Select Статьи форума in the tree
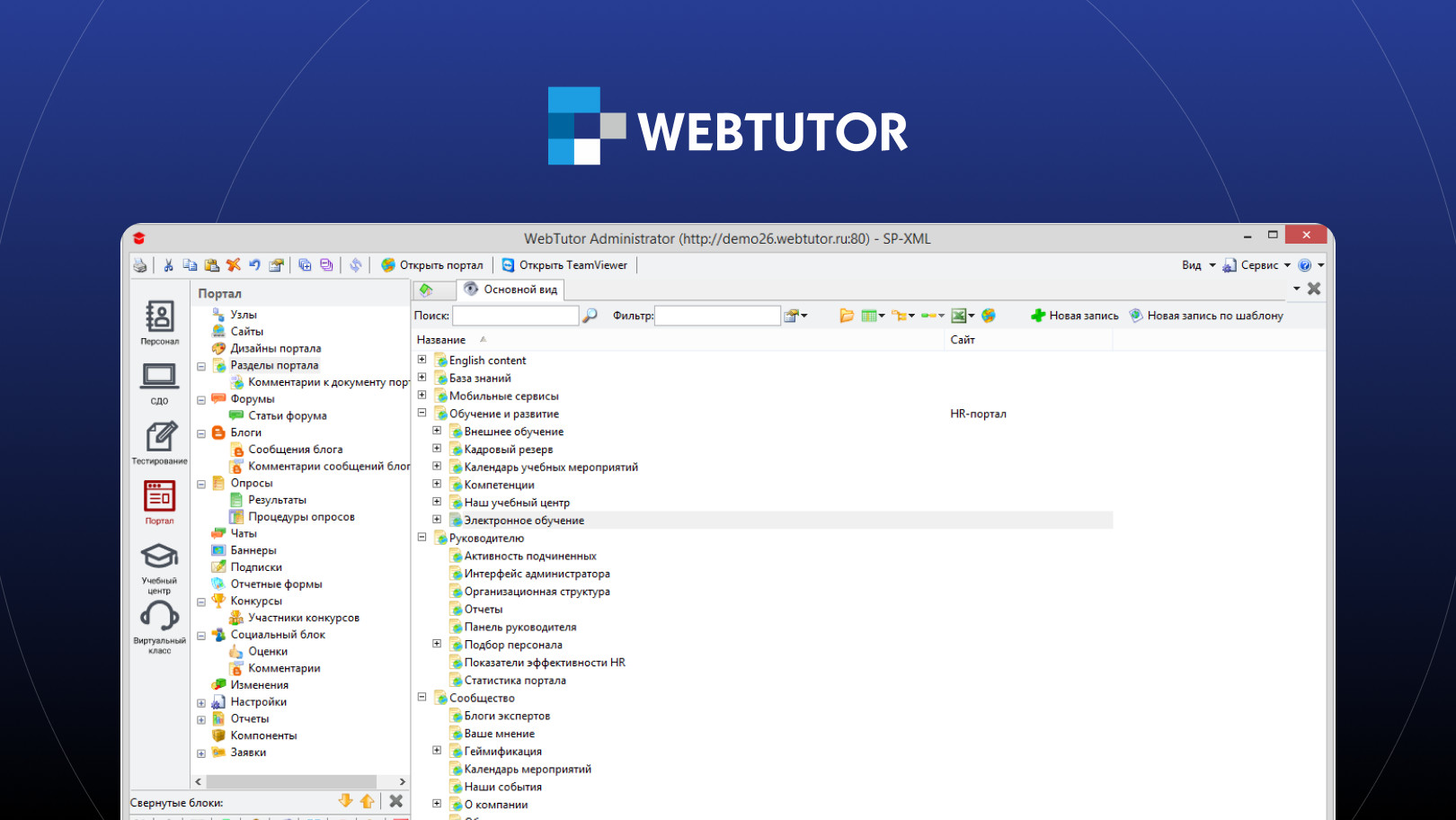Screen dimensions: 1456x820 (287, 416)
